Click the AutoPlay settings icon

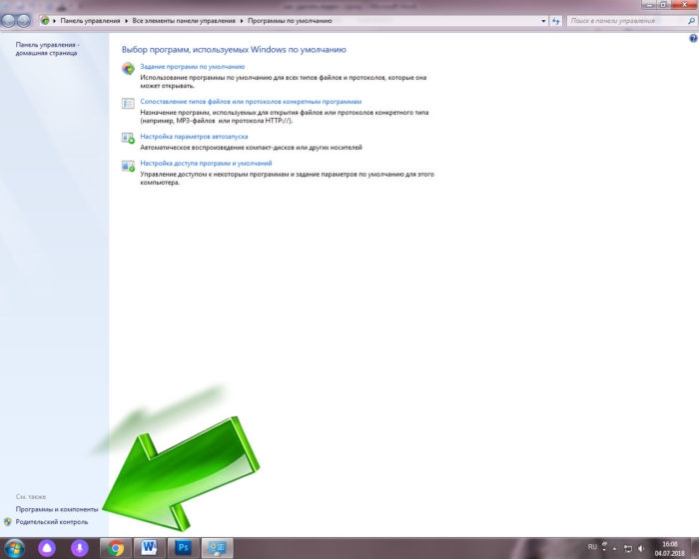click(128, 138)
